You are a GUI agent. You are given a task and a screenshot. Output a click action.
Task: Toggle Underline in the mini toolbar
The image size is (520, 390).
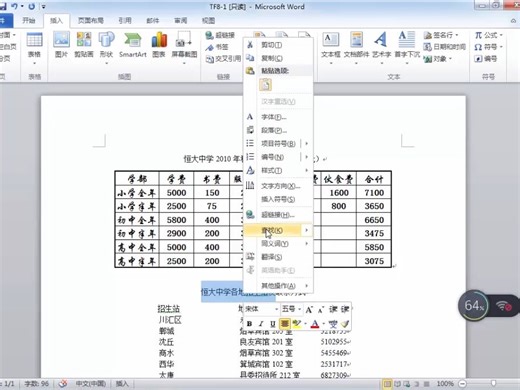(273, 324)
